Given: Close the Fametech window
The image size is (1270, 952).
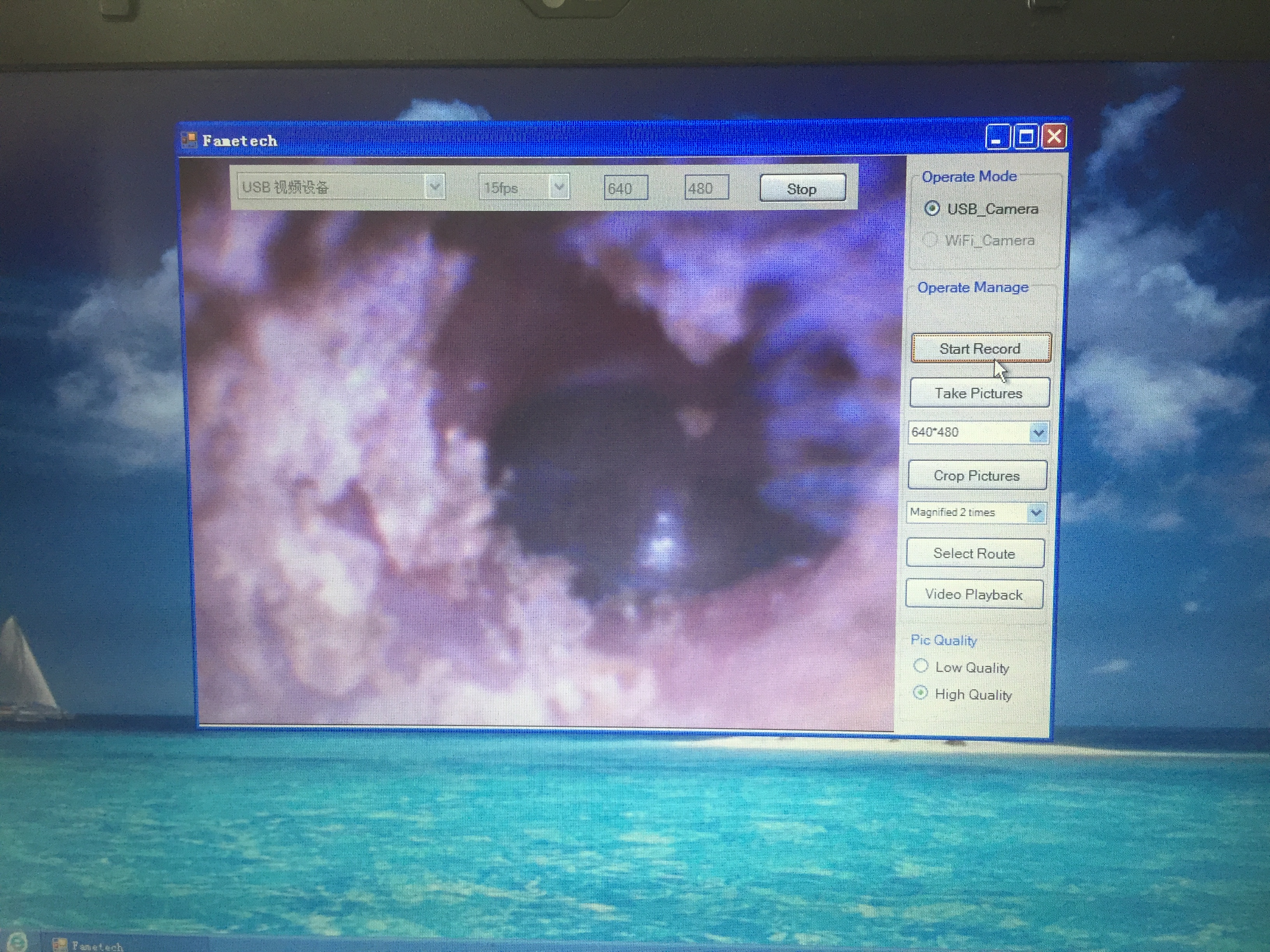Looking at the screenshot, I should coord(1054,136).
